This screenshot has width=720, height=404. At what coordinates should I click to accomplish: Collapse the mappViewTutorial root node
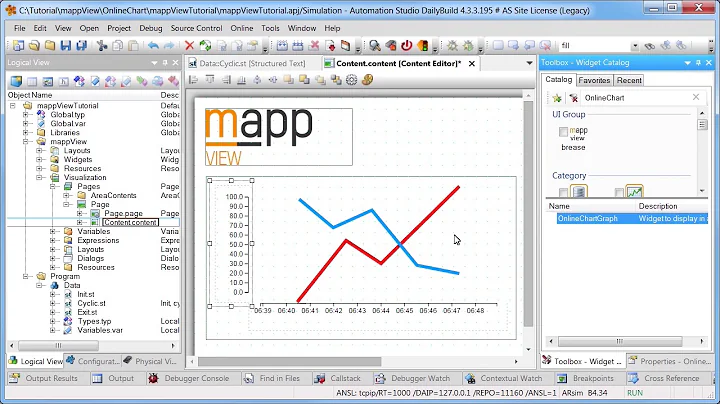13,106
